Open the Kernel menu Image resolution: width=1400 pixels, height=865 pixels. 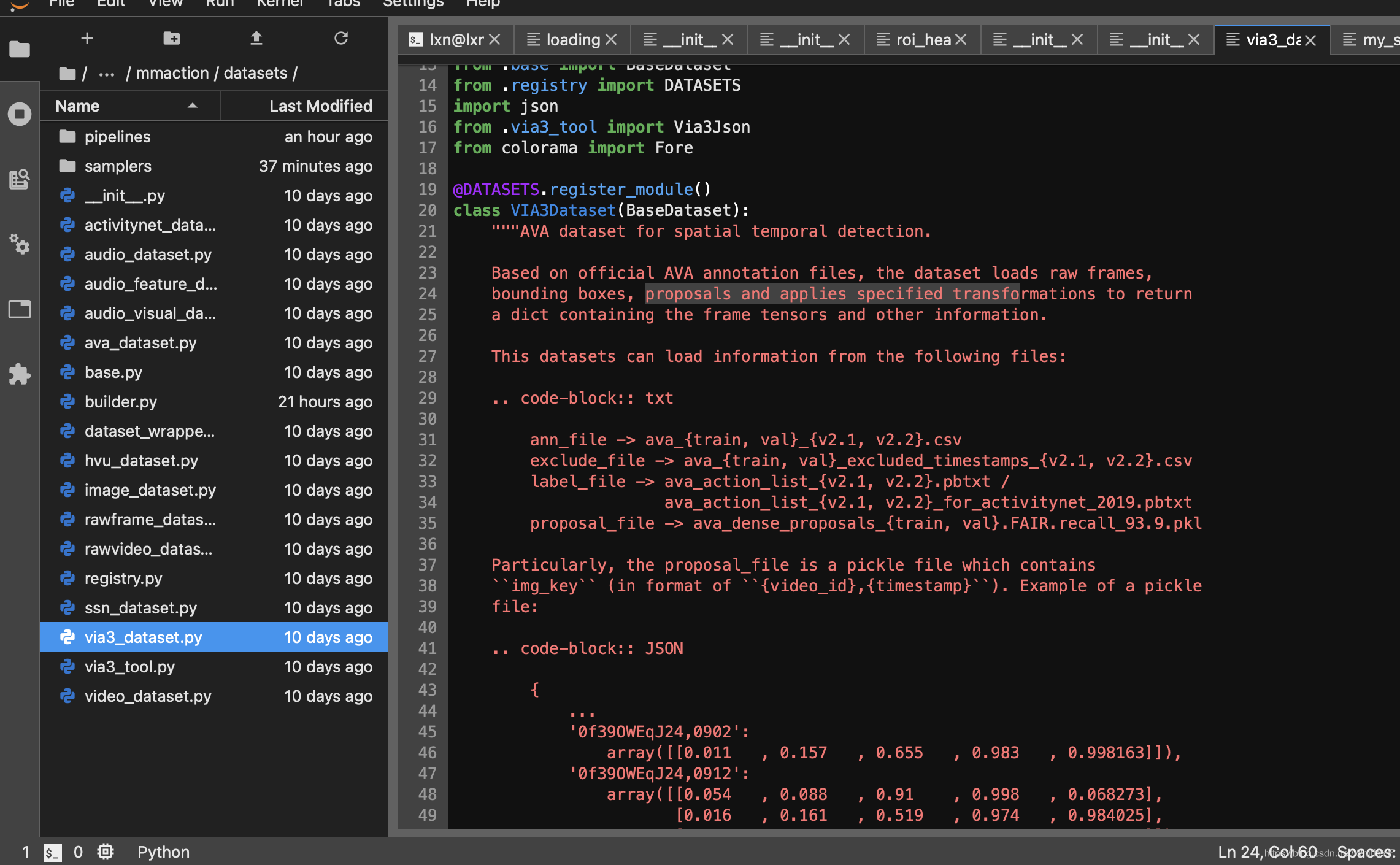coord(280,4)
